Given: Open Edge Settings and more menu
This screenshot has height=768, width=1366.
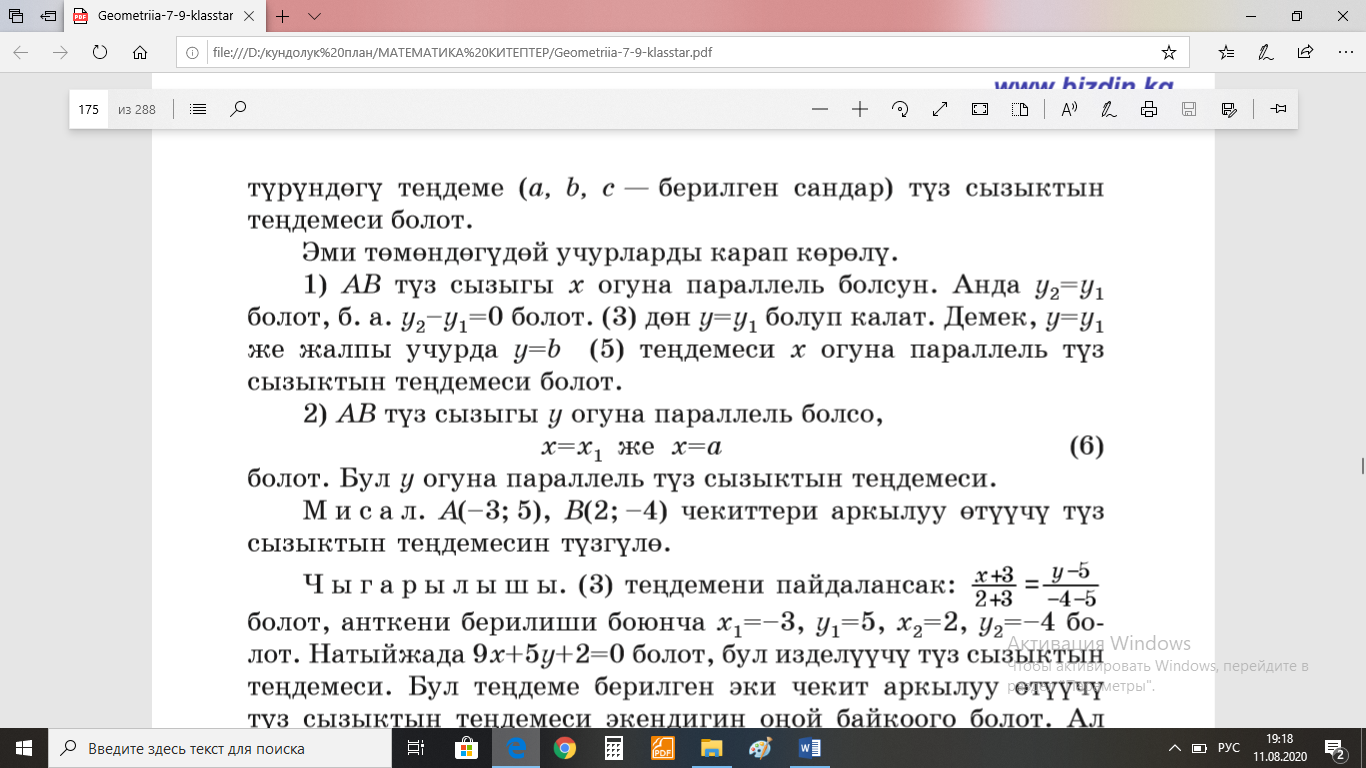Looking at the screenshot, I should [x=1343, y=52].
